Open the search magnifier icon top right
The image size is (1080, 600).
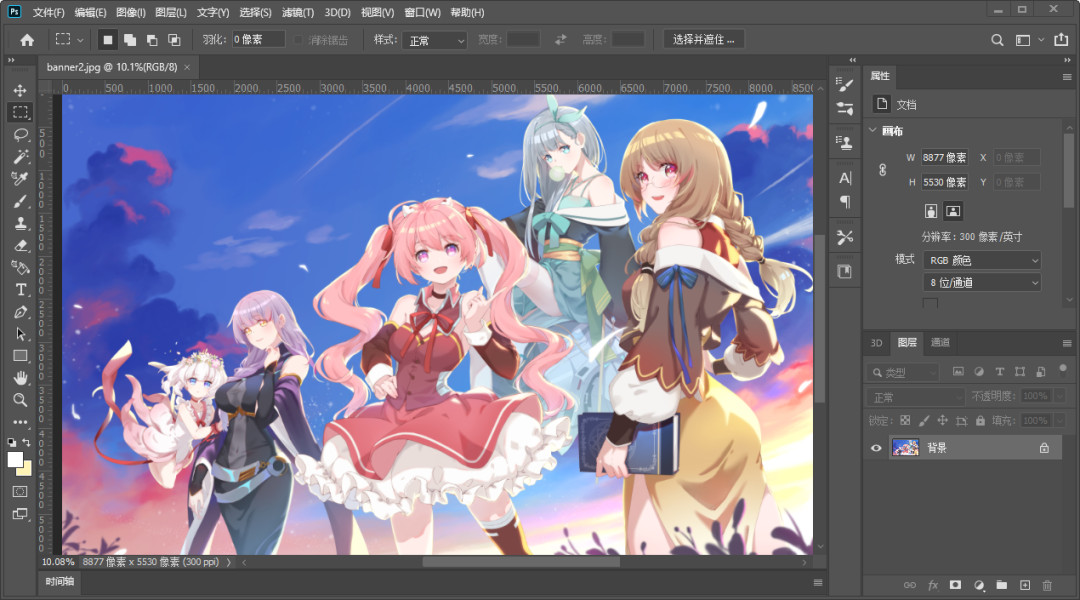[997, 40]
